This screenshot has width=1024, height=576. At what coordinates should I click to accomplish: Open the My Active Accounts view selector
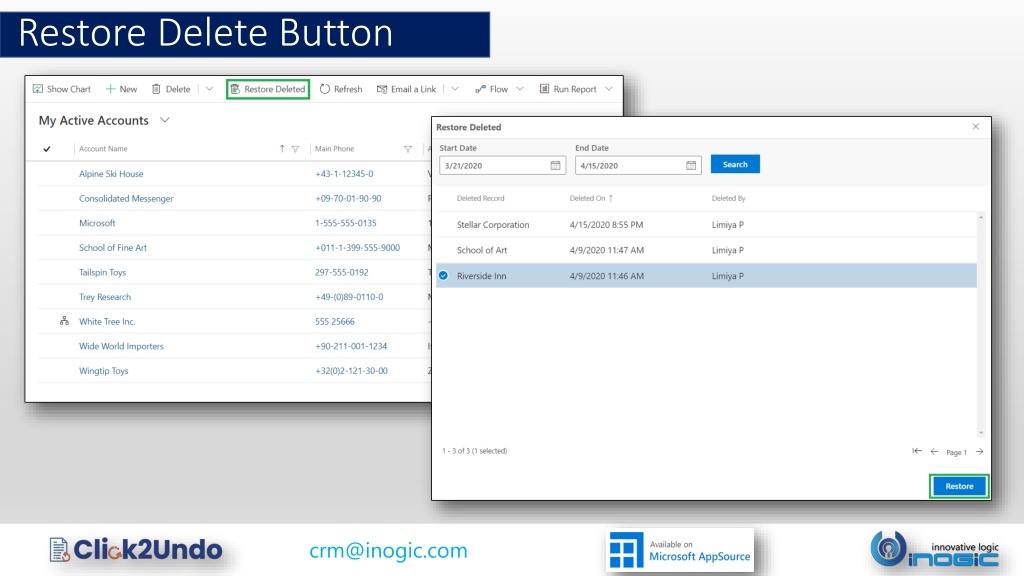click(104, 120)
